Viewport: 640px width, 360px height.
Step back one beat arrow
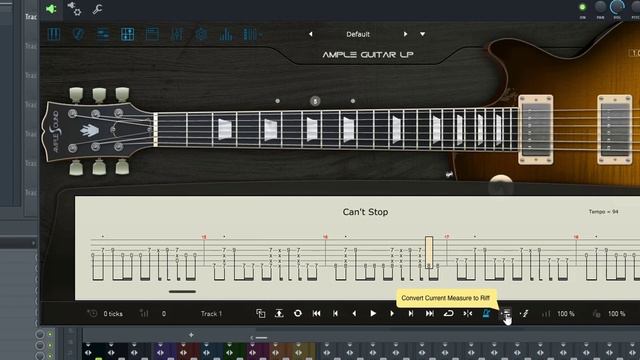tap(354, 313)
